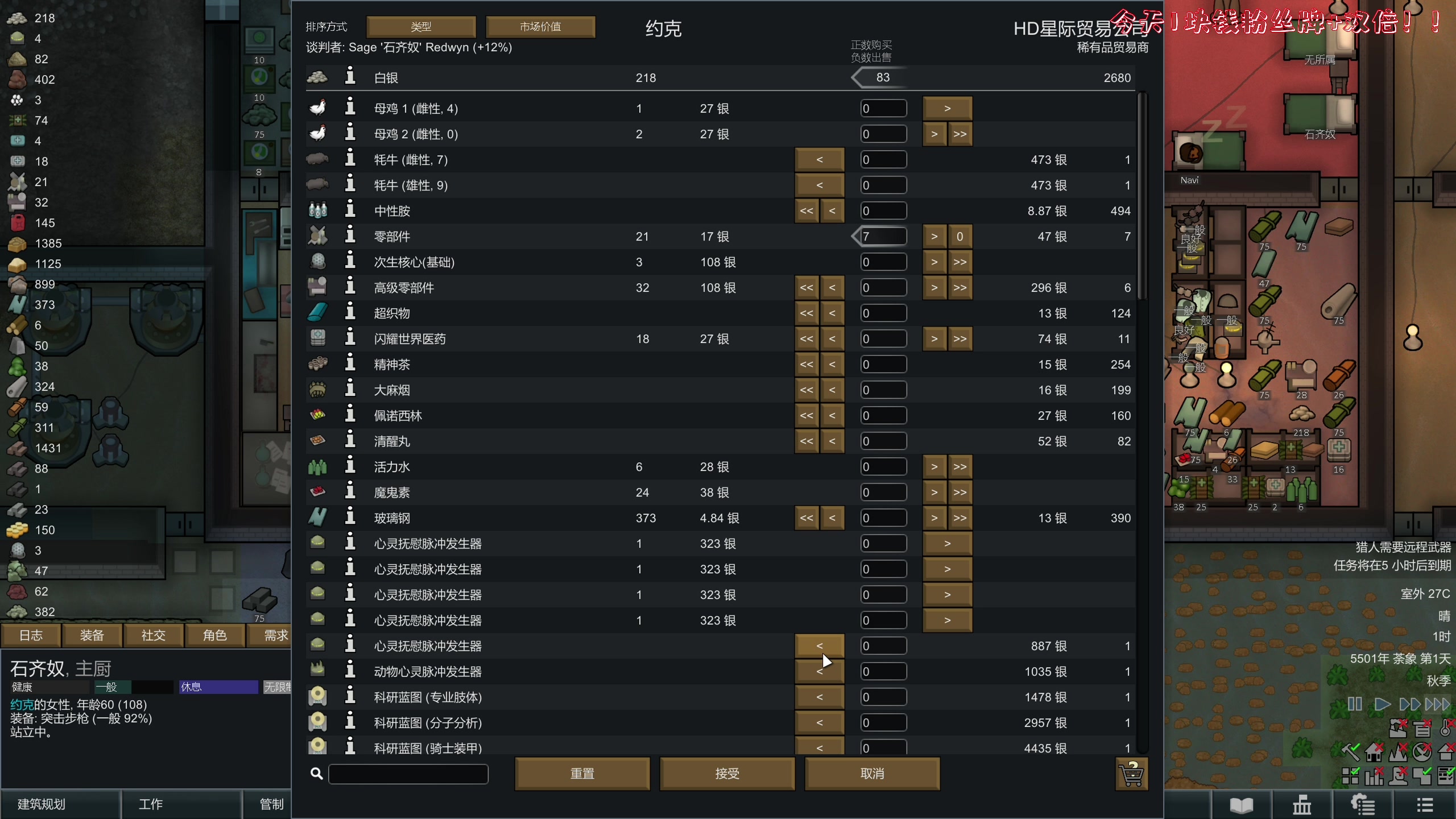Sell all 玻璃钢 with >> button
The width and height of the screenshot is (1456, 819).
click(x=960, y=518)
